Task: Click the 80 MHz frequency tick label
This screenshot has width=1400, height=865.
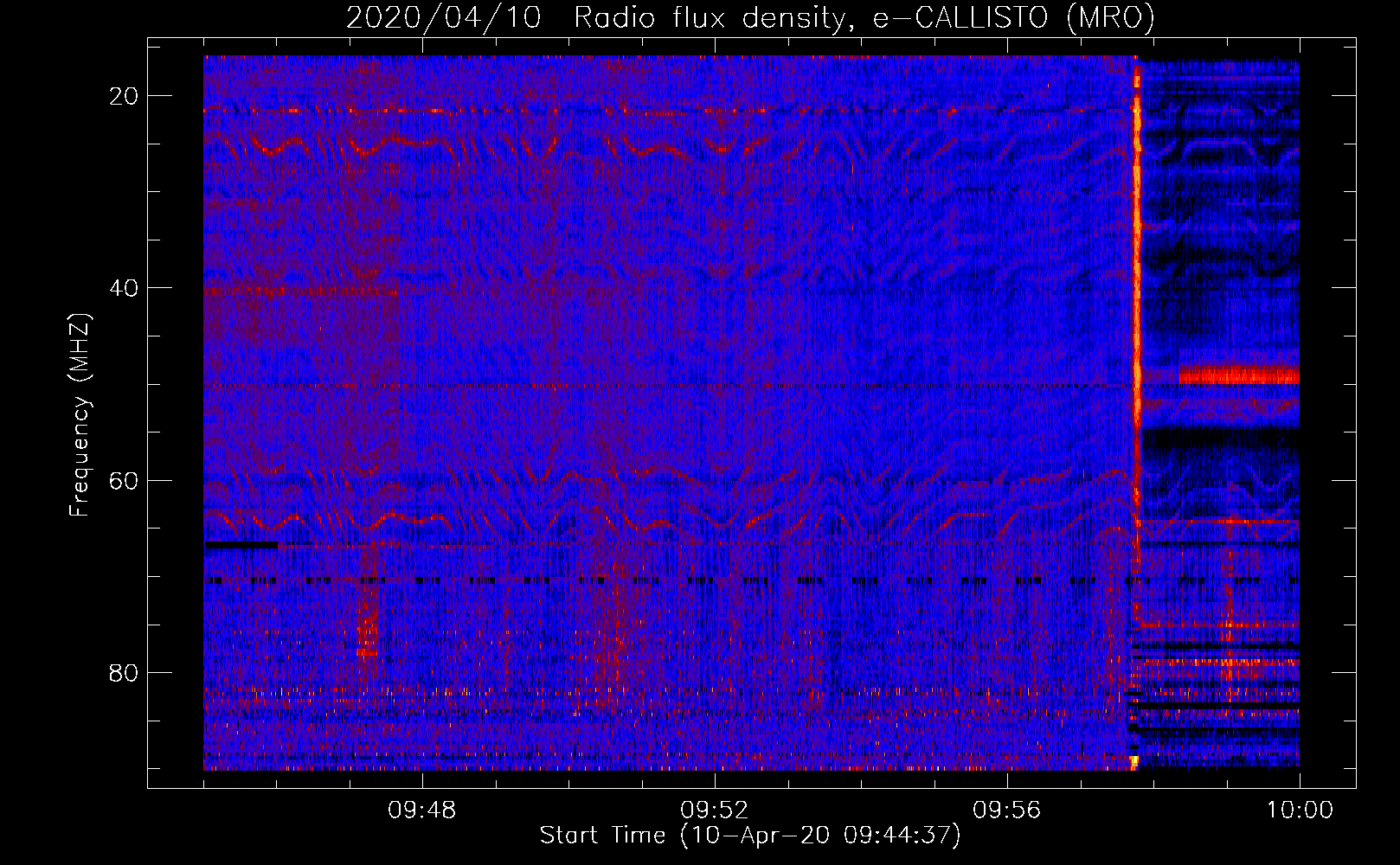Action: point(125,672)
